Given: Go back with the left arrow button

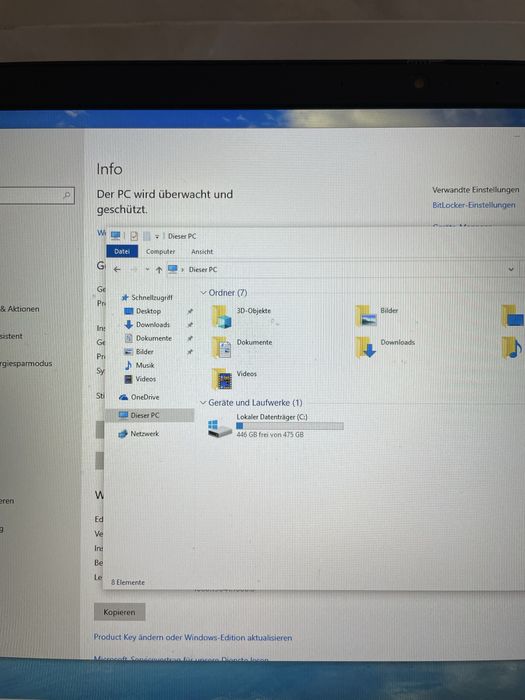Looking at the screenshot, I should [117, 269].
